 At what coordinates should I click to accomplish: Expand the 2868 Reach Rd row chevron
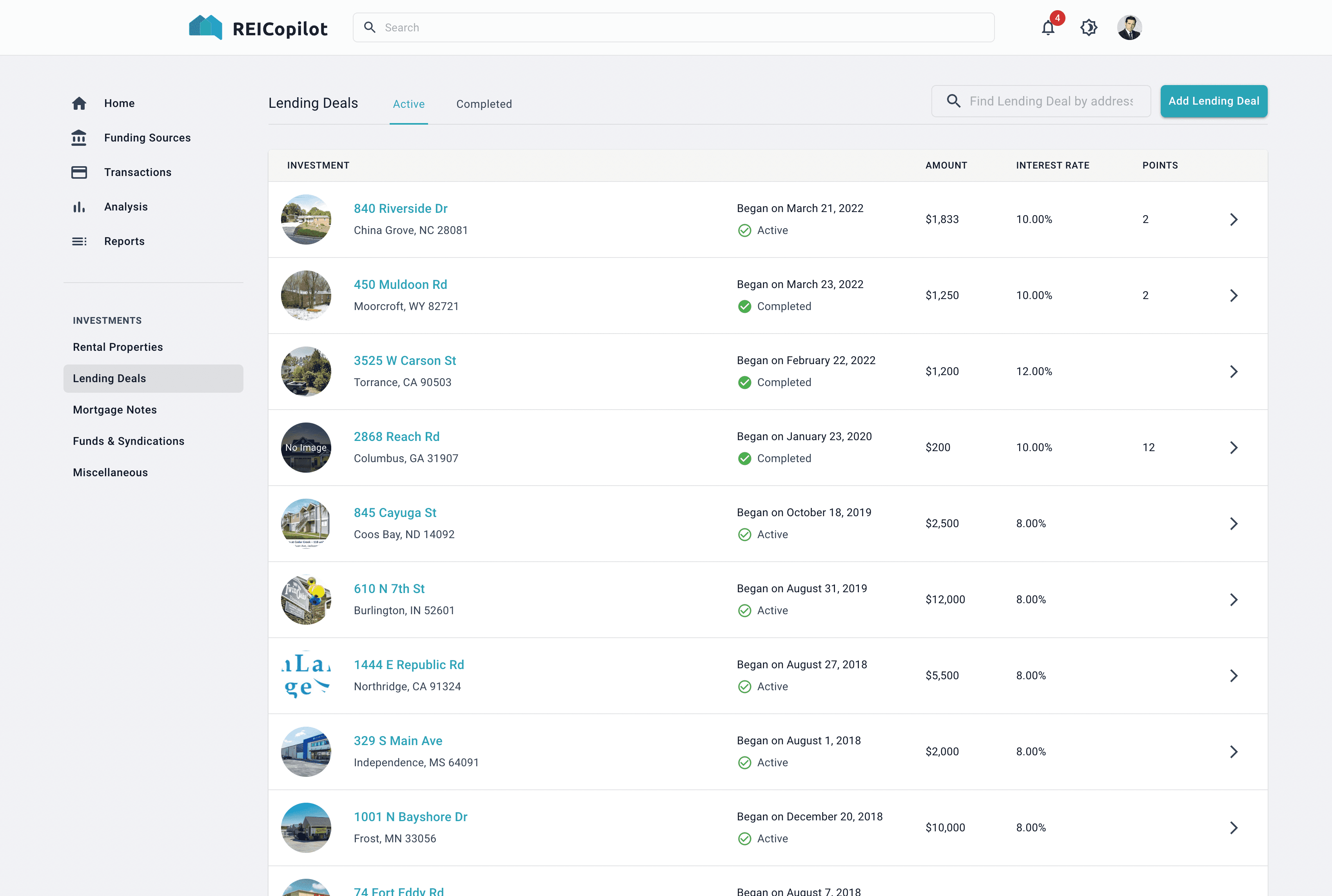[x=1233, y=448]
